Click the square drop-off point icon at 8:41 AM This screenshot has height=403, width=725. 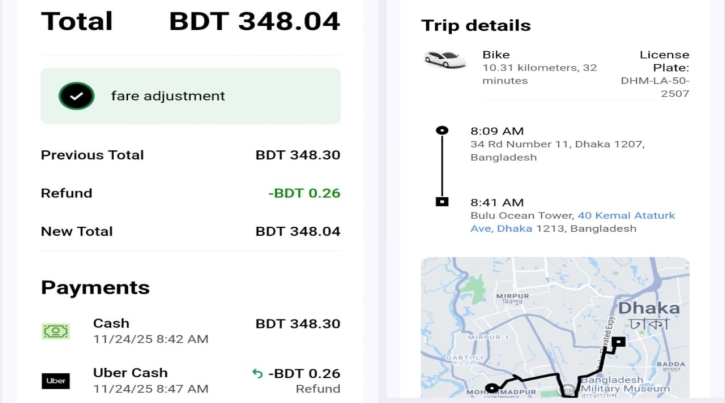tap(442, 202)
